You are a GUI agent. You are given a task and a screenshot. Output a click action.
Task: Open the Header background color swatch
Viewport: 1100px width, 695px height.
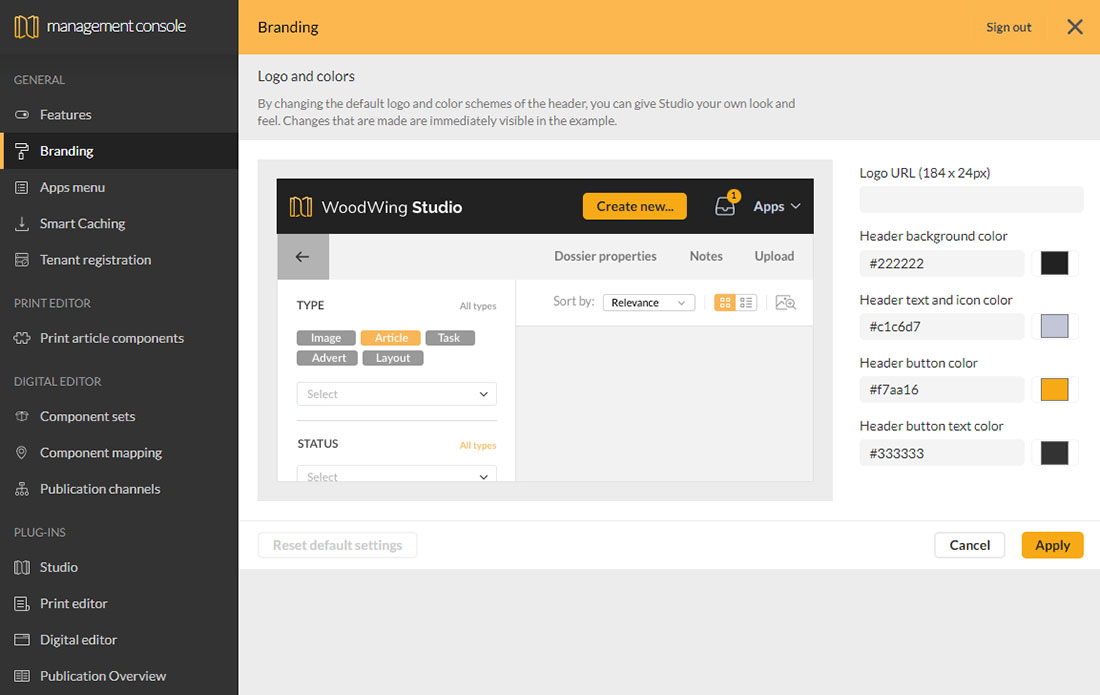point(1054,263)
